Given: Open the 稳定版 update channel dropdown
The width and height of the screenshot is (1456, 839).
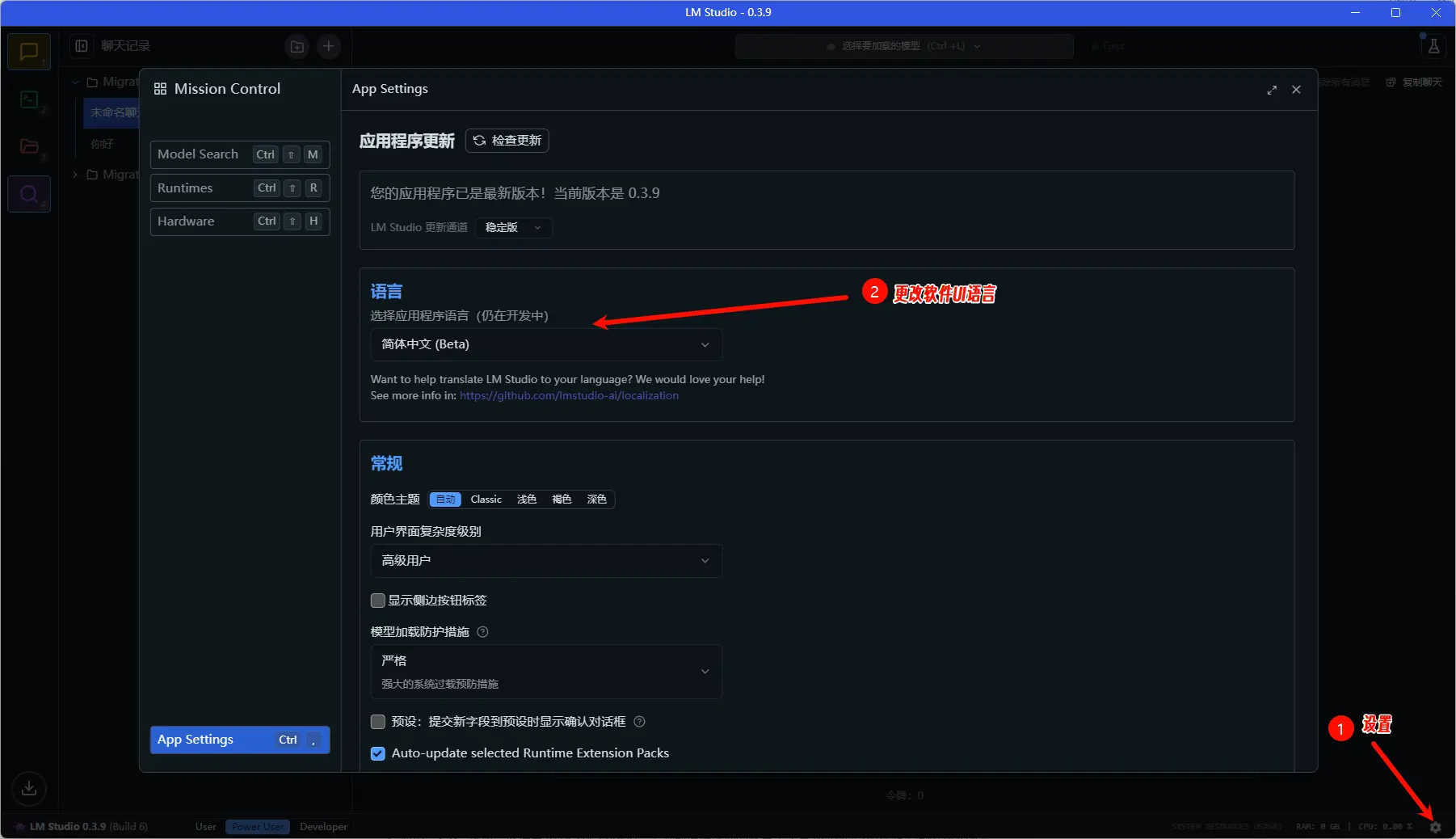Looking at the screenshot, I should (513, 228).
